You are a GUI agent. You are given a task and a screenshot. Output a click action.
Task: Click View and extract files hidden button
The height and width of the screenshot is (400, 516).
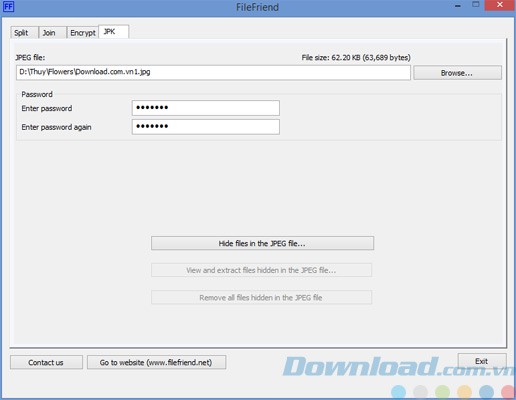261,270
